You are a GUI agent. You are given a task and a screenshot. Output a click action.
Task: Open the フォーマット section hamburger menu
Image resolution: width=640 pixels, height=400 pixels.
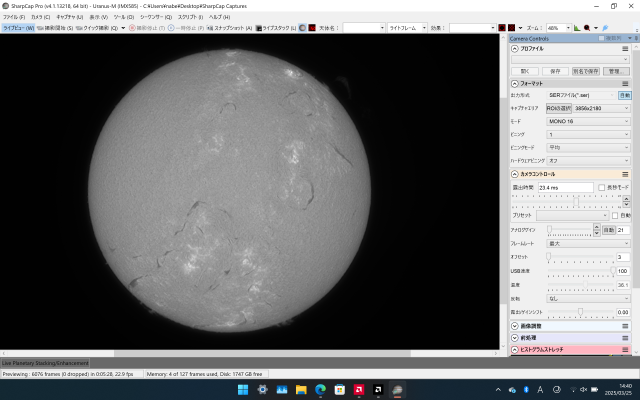click(x=625, y=84)
